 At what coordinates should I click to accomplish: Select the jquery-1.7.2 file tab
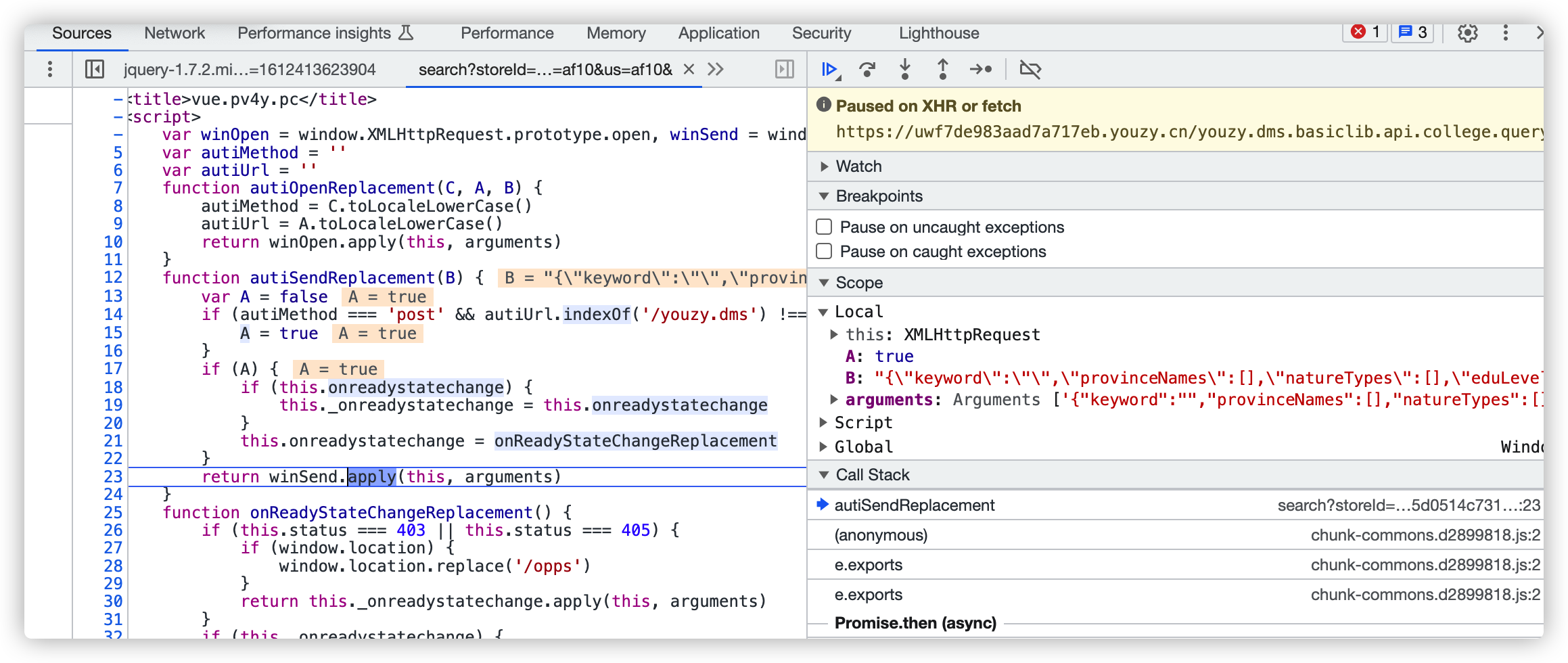[250, 69]
